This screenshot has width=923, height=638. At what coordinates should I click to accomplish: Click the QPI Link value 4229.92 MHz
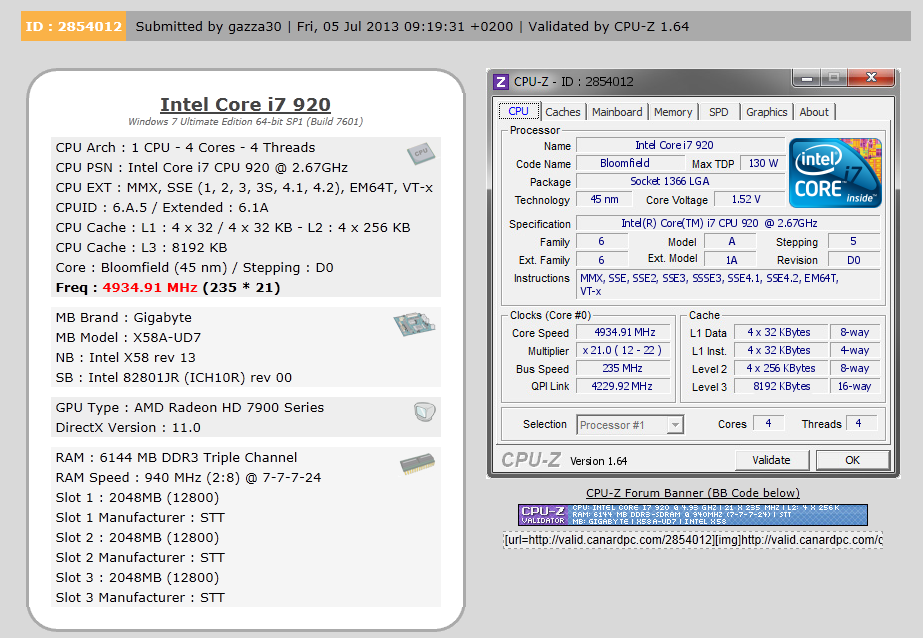[x=624, y=386]
